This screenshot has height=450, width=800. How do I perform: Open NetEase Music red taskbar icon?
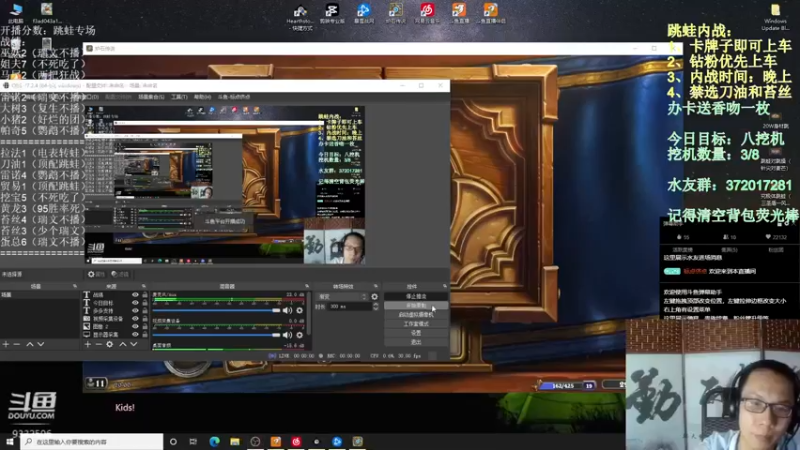pos(296,441)
